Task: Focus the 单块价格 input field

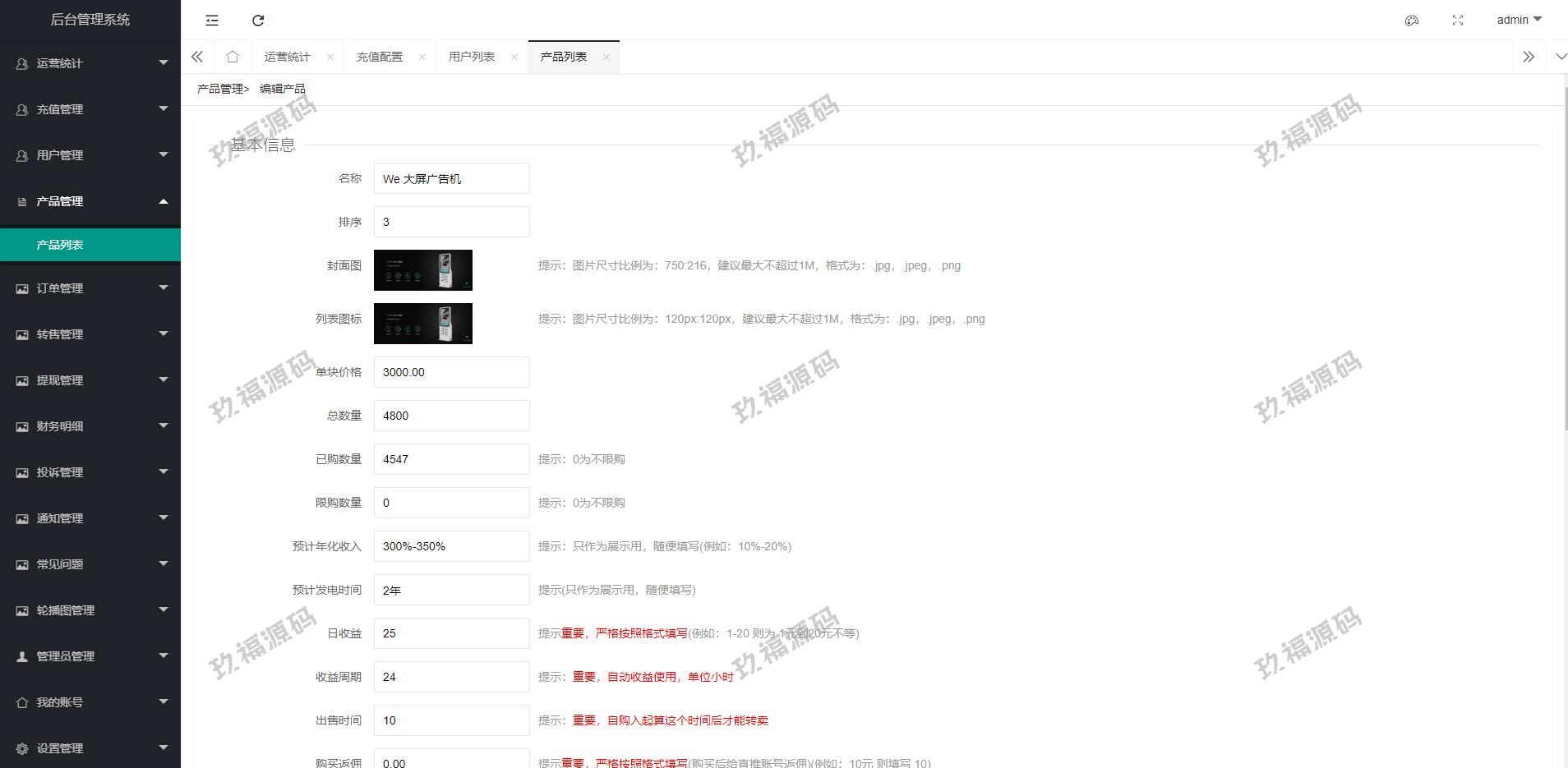Action: click(x=451, y=372)
